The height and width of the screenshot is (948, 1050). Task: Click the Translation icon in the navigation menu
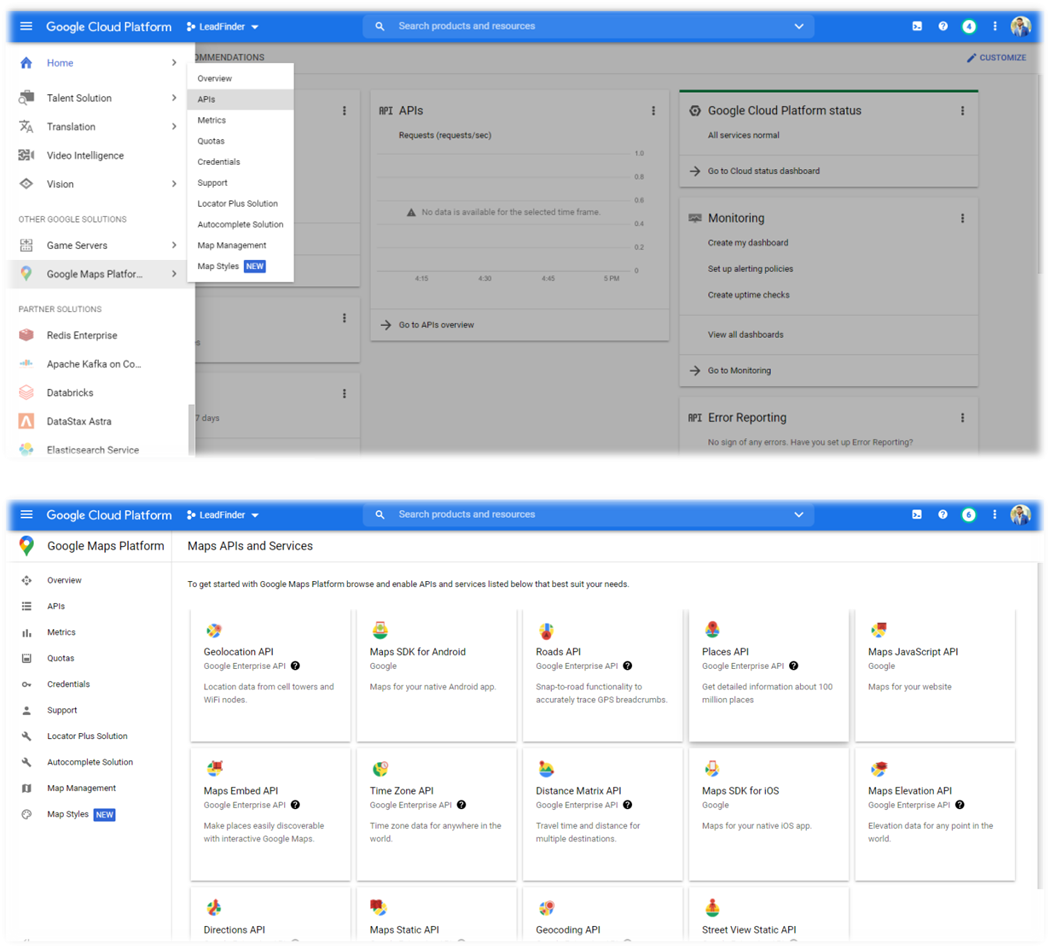(26, 127)
